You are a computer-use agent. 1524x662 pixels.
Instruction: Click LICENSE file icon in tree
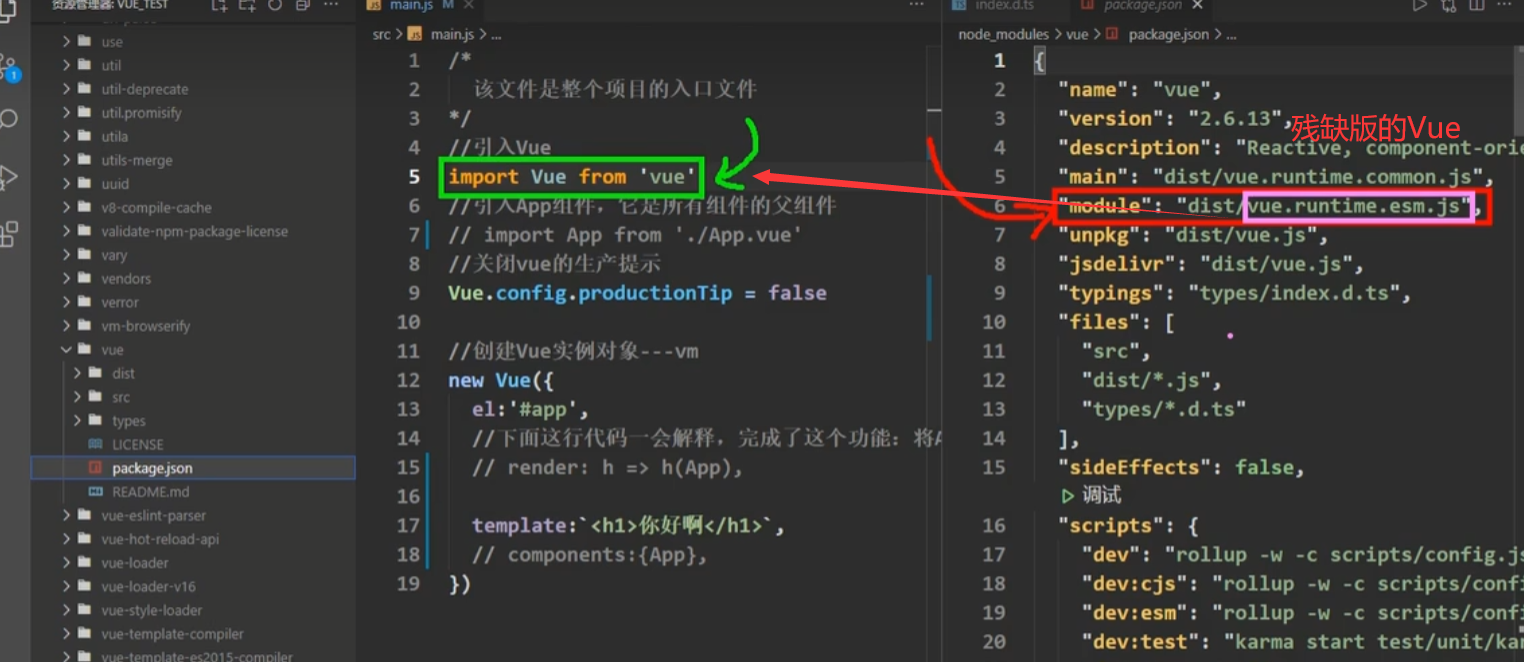[x=96, y=444]
